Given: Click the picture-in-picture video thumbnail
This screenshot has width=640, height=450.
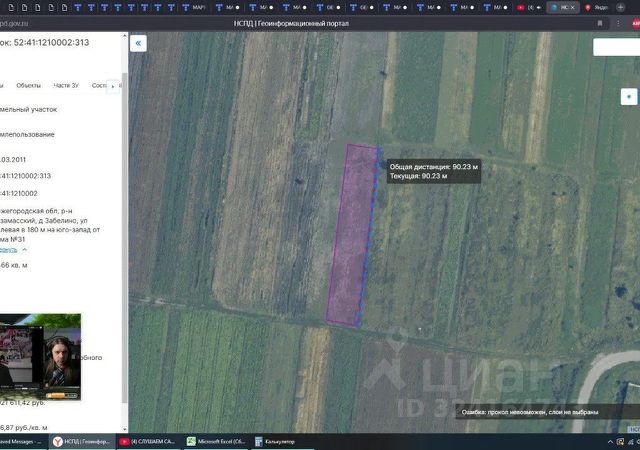Looking at the screenshot, I should pos(40,357).
